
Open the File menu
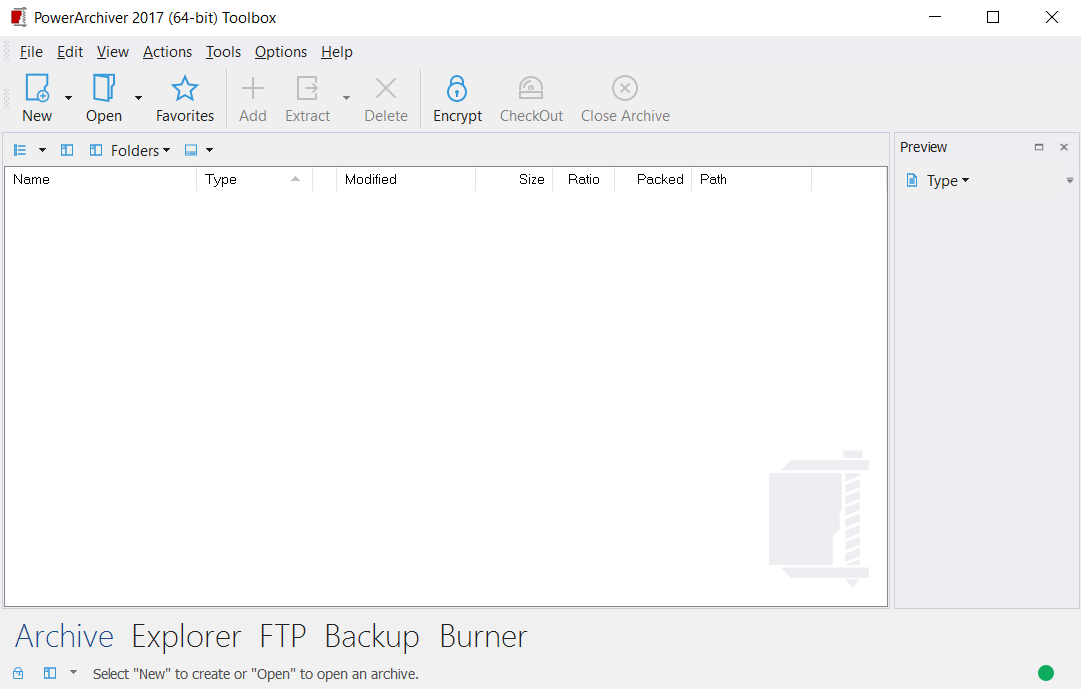coord(31,52)
